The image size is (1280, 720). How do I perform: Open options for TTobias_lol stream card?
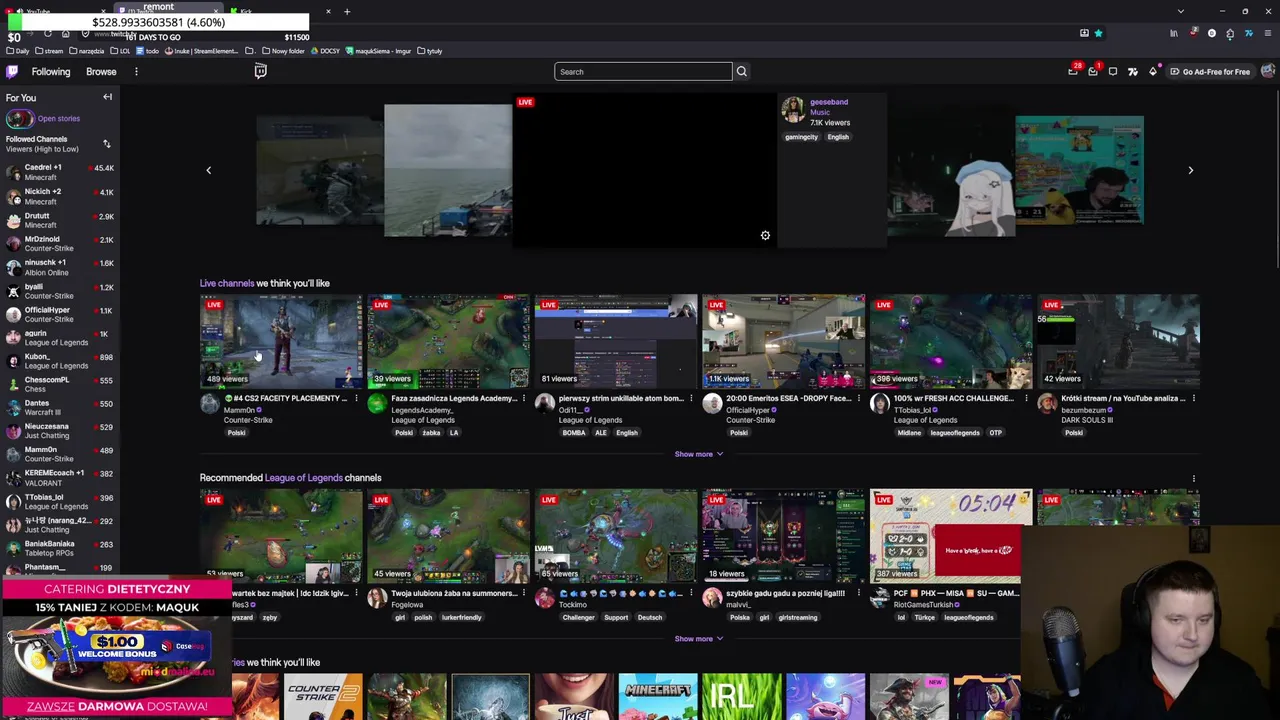tap(1025, 399)
